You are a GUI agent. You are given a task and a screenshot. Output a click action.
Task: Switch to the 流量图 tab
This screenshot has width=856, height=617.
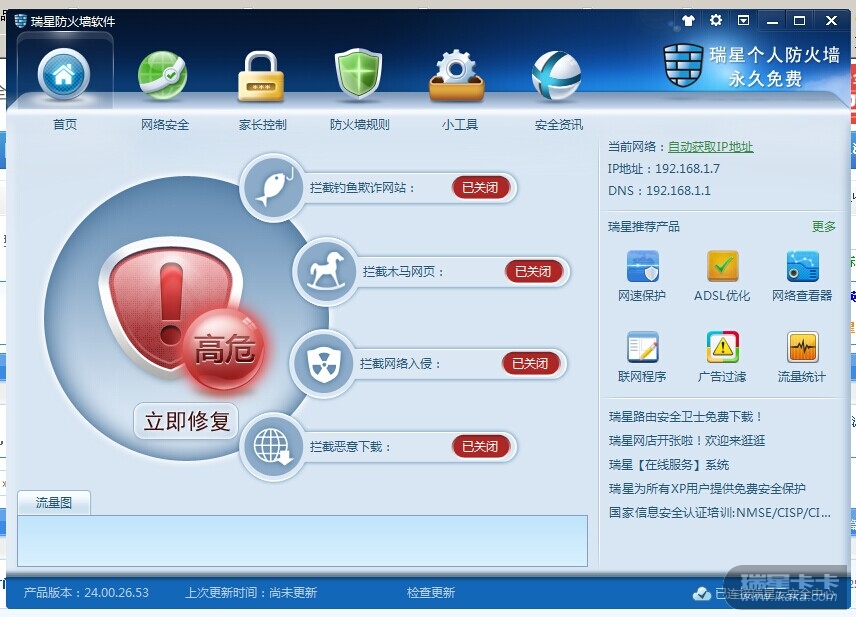point(54,503)
